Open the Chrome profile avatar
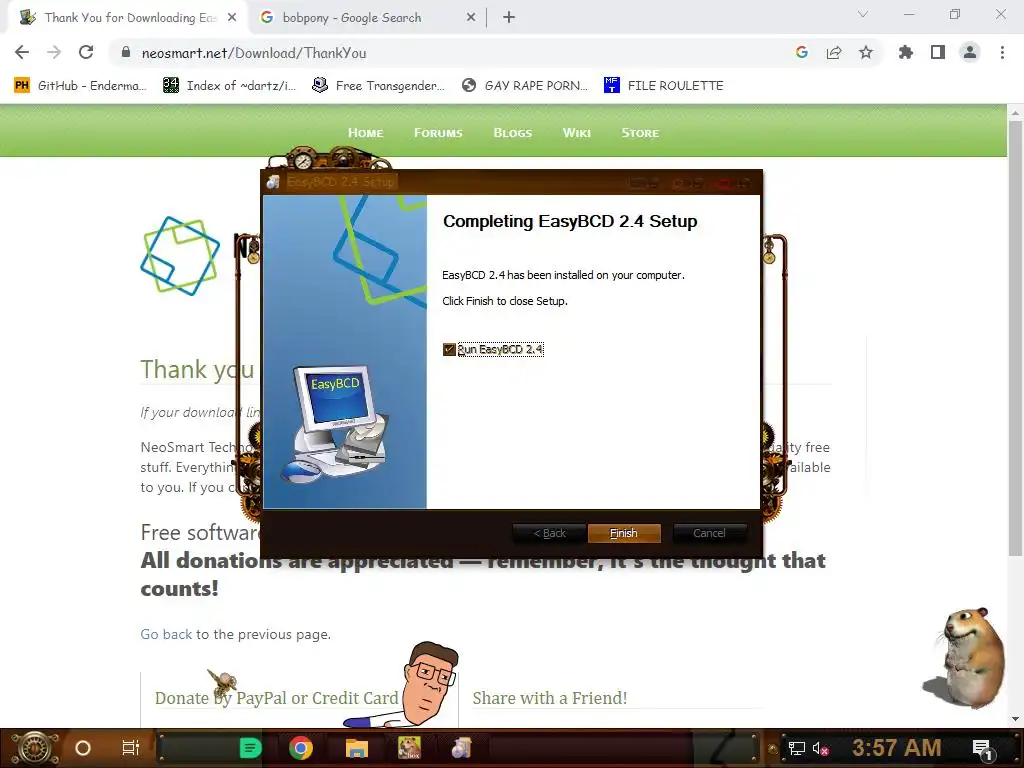 (970, 52)
